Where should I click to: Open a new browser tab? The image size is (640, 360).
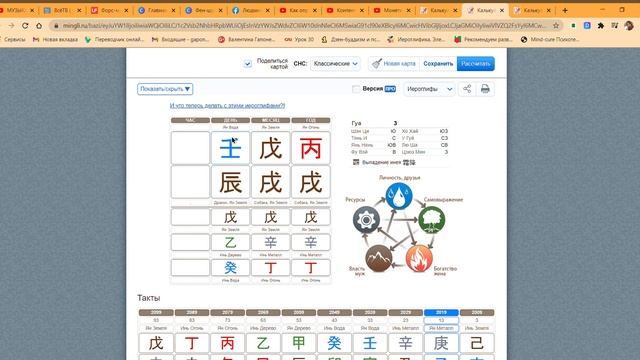565,10
